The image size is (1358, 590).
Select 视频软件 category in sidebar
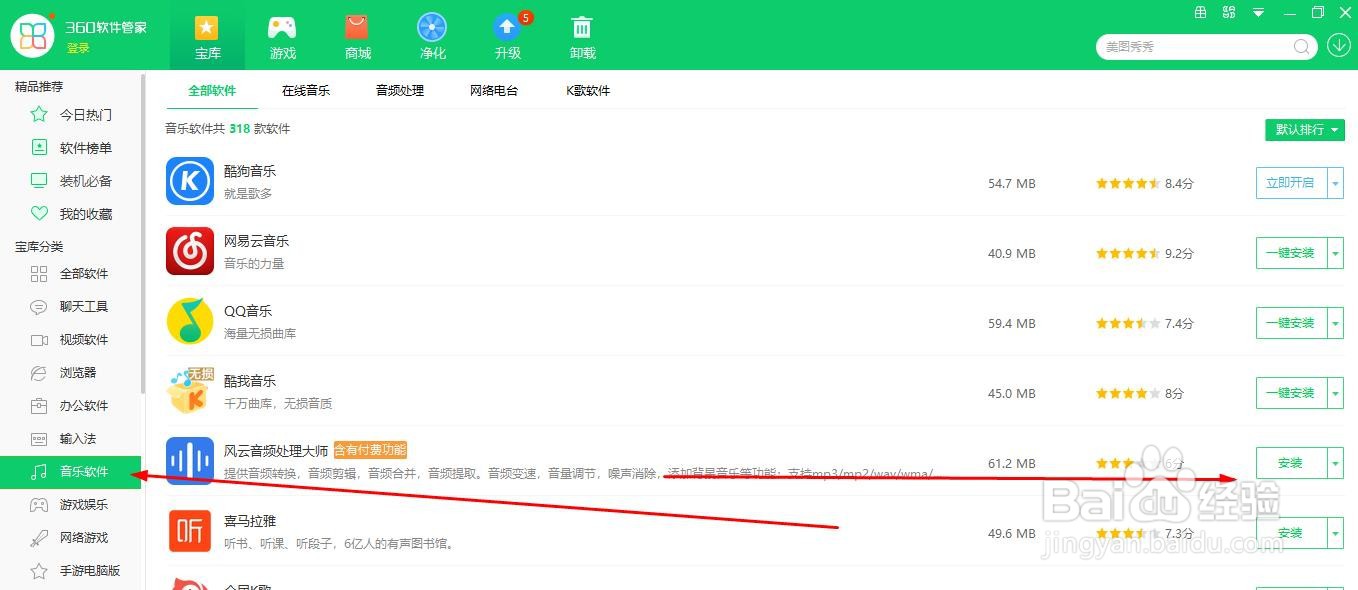click(71, 340)
